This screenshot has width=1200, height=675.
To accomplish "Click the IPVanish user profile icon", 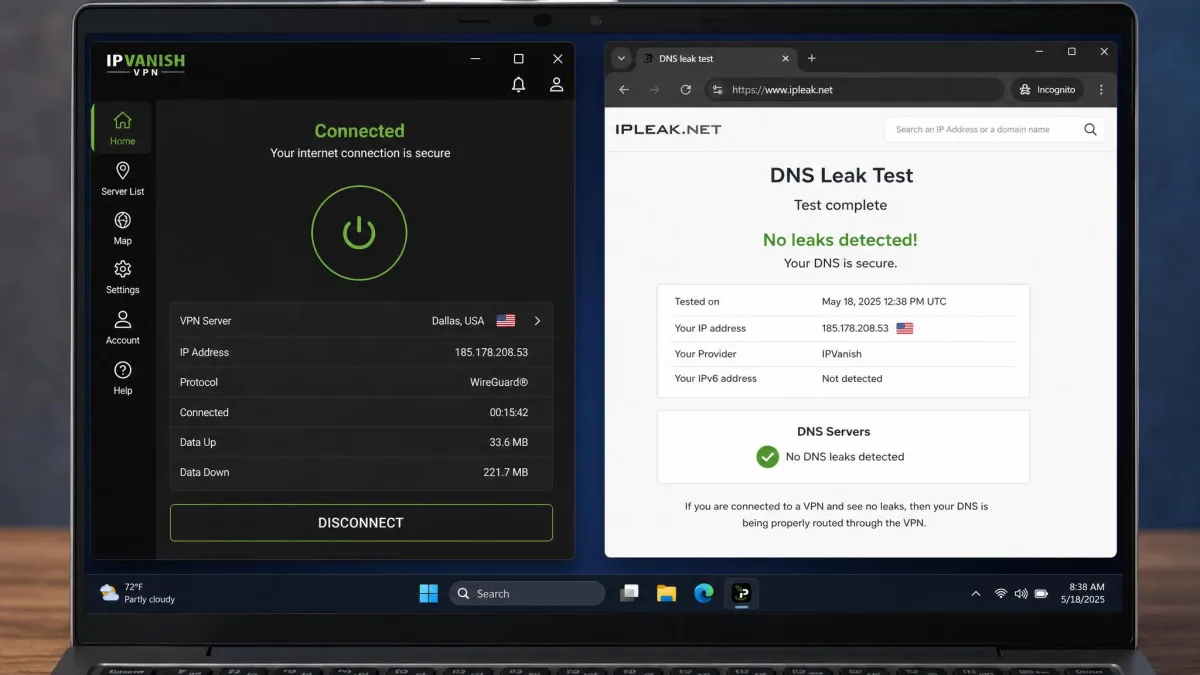I will pos(556,85).
